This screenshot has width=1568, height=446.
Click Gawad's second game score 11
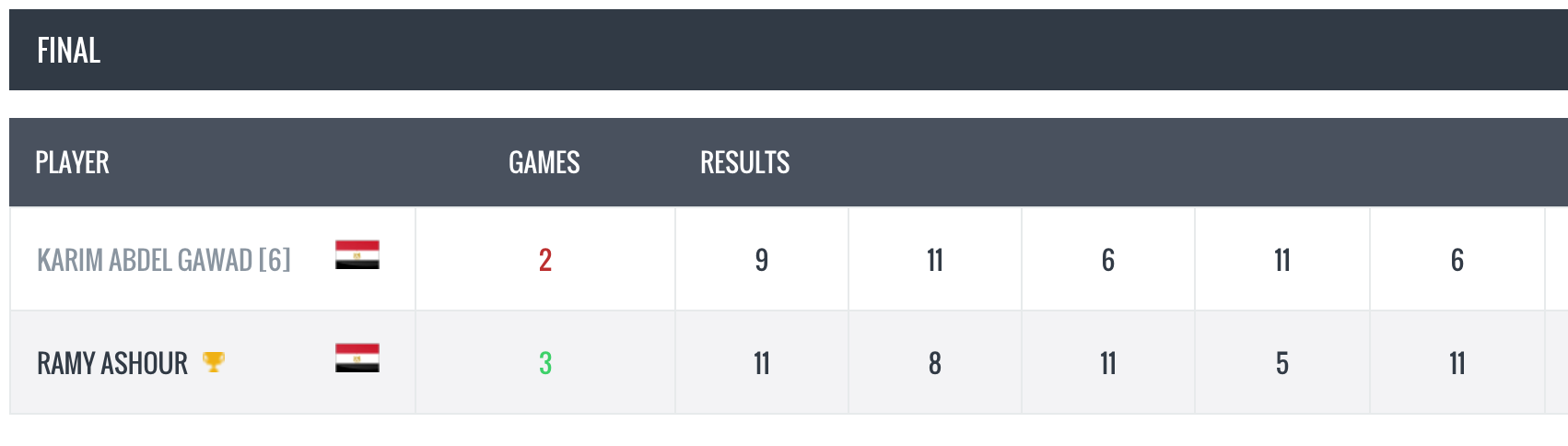click(x=935, y=260)
